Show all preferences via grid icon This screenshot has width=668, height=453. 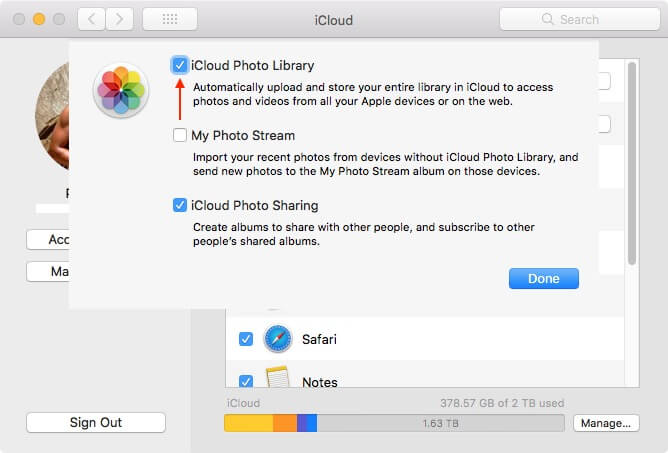click(170, 19)
